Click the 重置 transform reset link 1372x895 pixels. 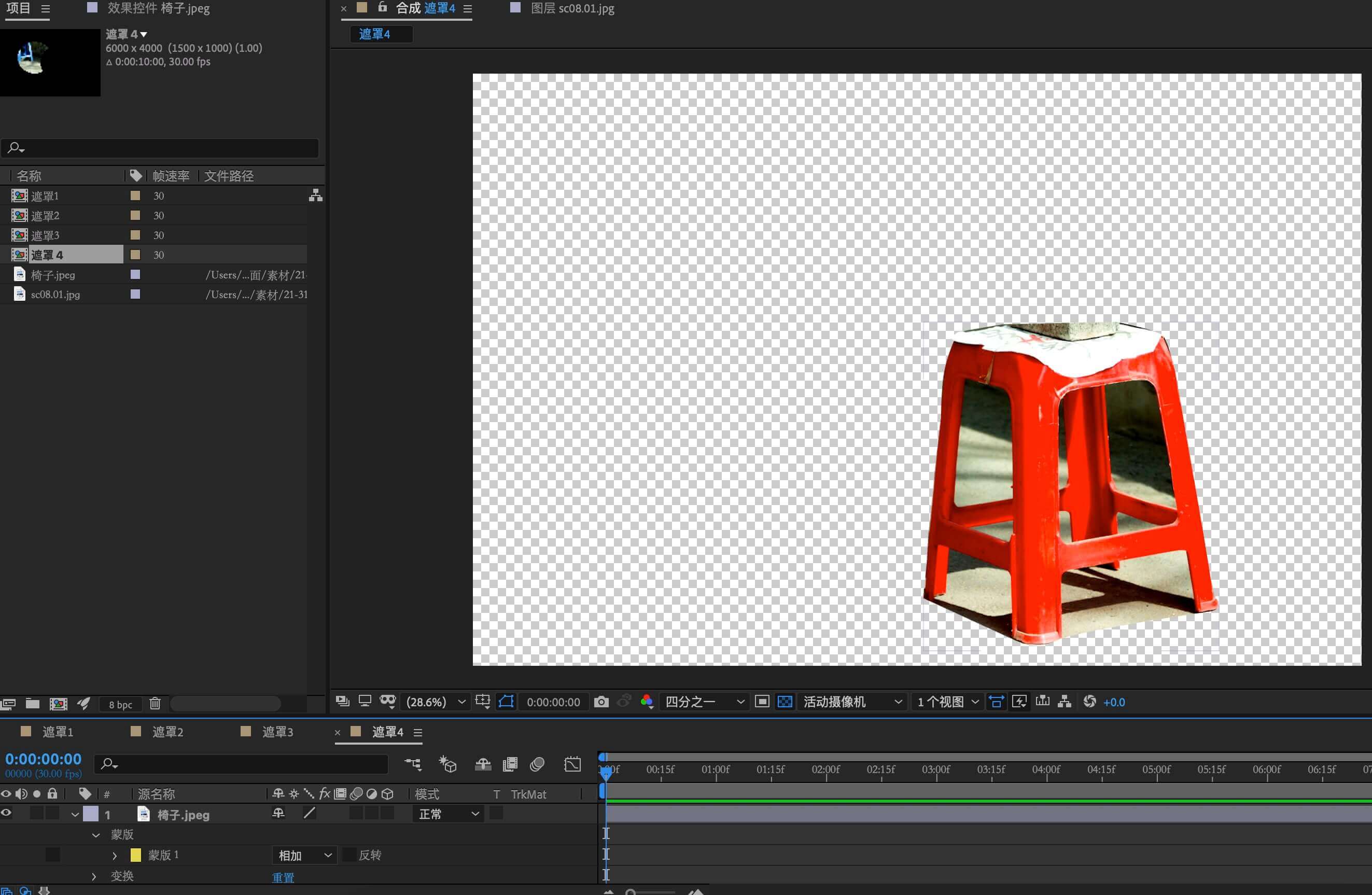(283, 877)
